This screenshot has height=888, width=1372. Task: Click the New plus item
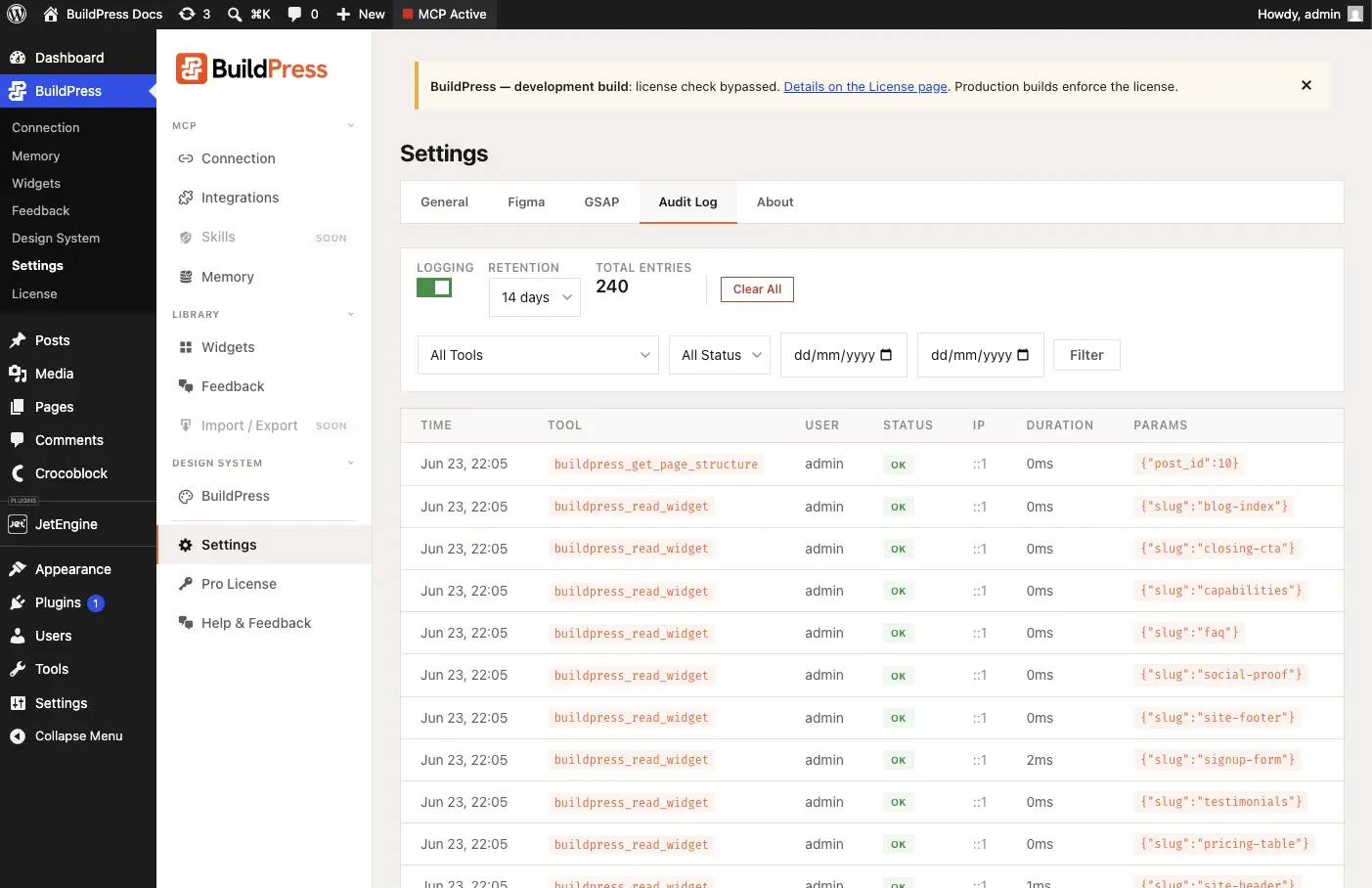(x=360, y=14)
